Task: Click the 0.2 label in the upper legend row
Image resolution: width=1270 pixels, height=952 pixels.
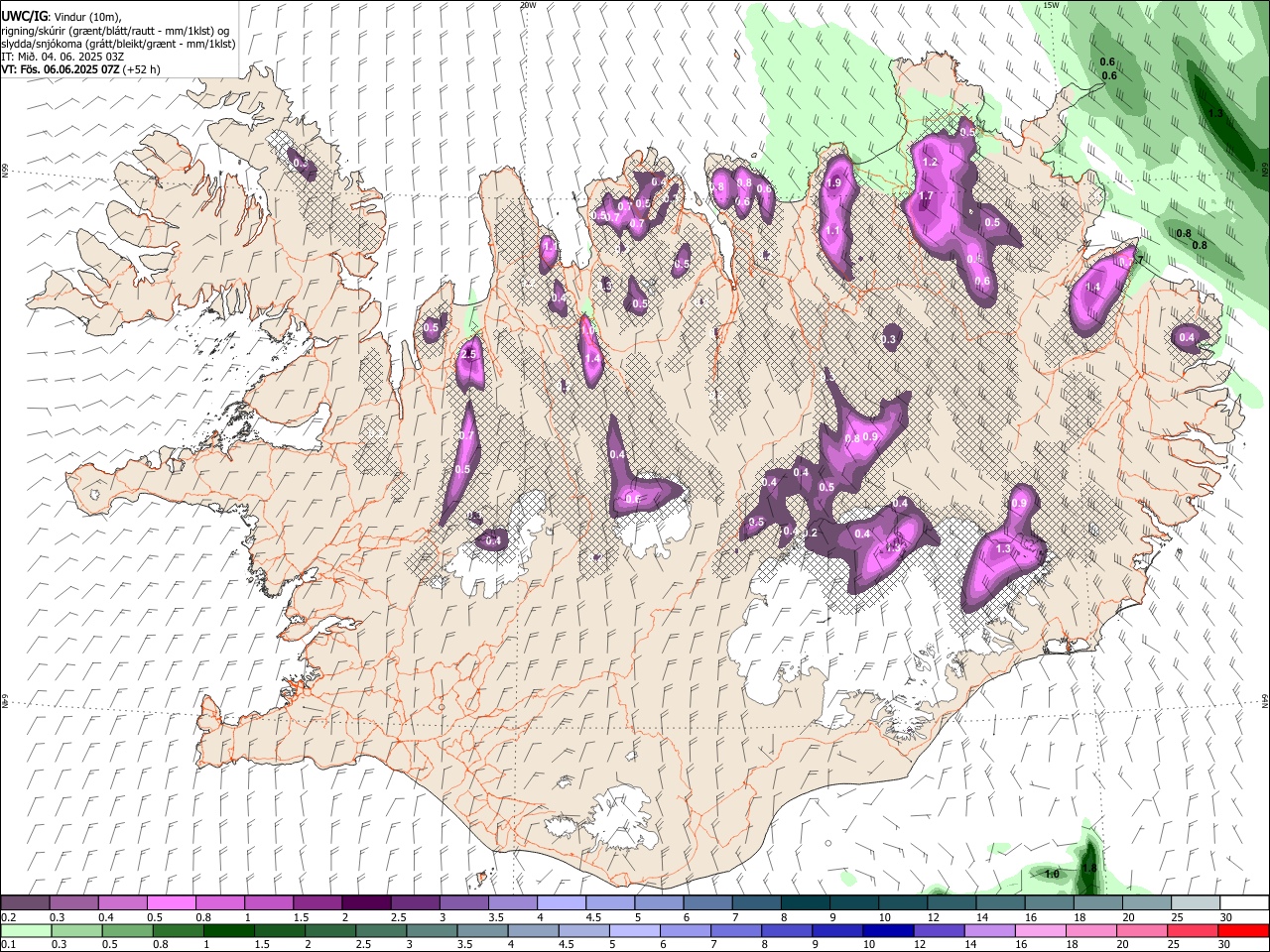Action: pyautogui.click(x=8, y=917)
